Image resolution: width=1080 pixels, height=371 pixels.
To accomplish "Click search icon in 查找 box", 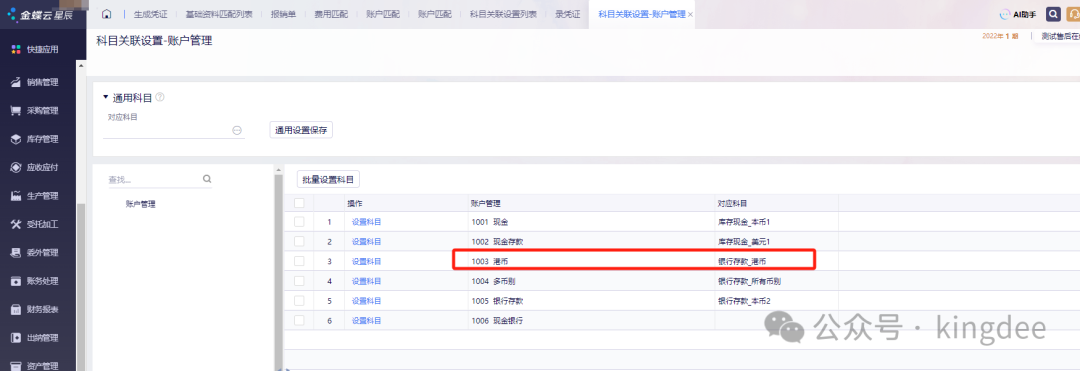I will [x=207, y=179].
